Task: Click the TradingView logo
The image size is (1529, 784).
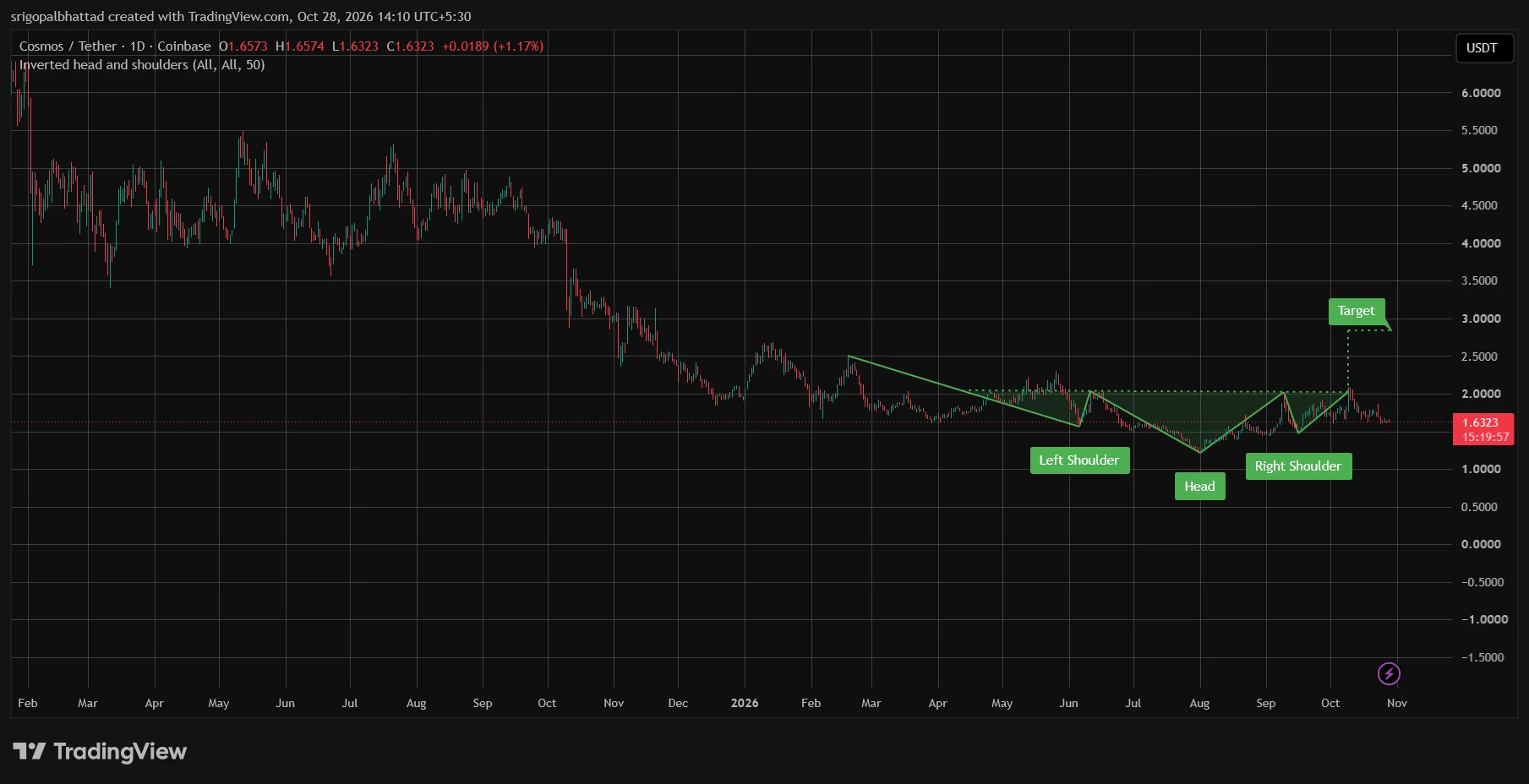Action: (100, 751)
